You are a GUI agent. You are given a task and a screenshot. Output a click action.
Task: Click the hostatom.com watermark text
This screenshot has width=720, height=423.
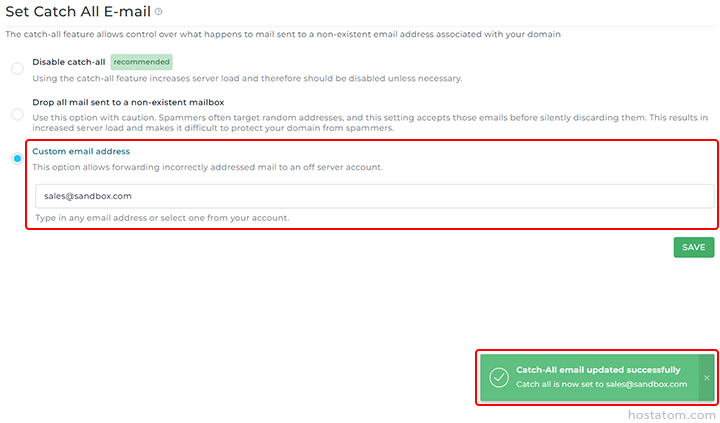point(671,414)
